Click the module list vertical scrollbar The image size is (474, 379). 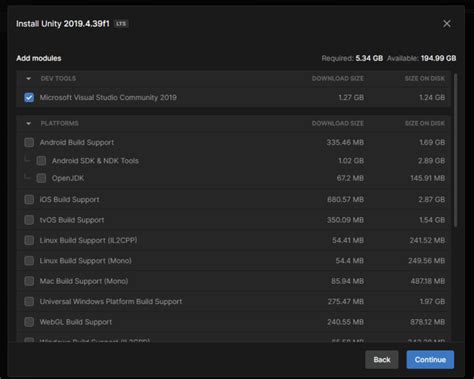click(455, 151)
